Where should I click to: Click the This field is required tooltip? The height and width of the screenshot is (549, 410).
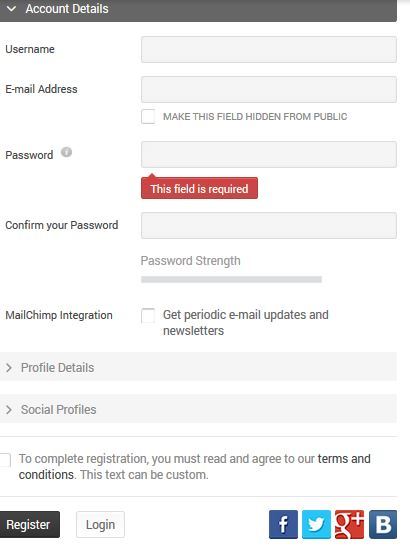coord(199,188)
